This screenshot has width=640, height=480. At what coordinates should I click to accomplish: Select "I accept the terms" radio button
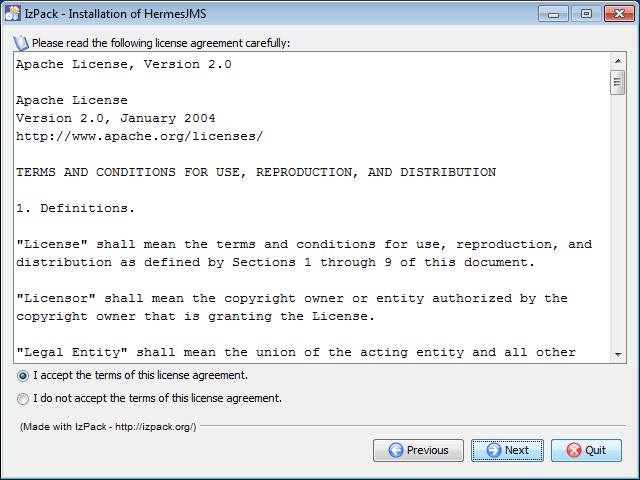click(x=23, y=376)
